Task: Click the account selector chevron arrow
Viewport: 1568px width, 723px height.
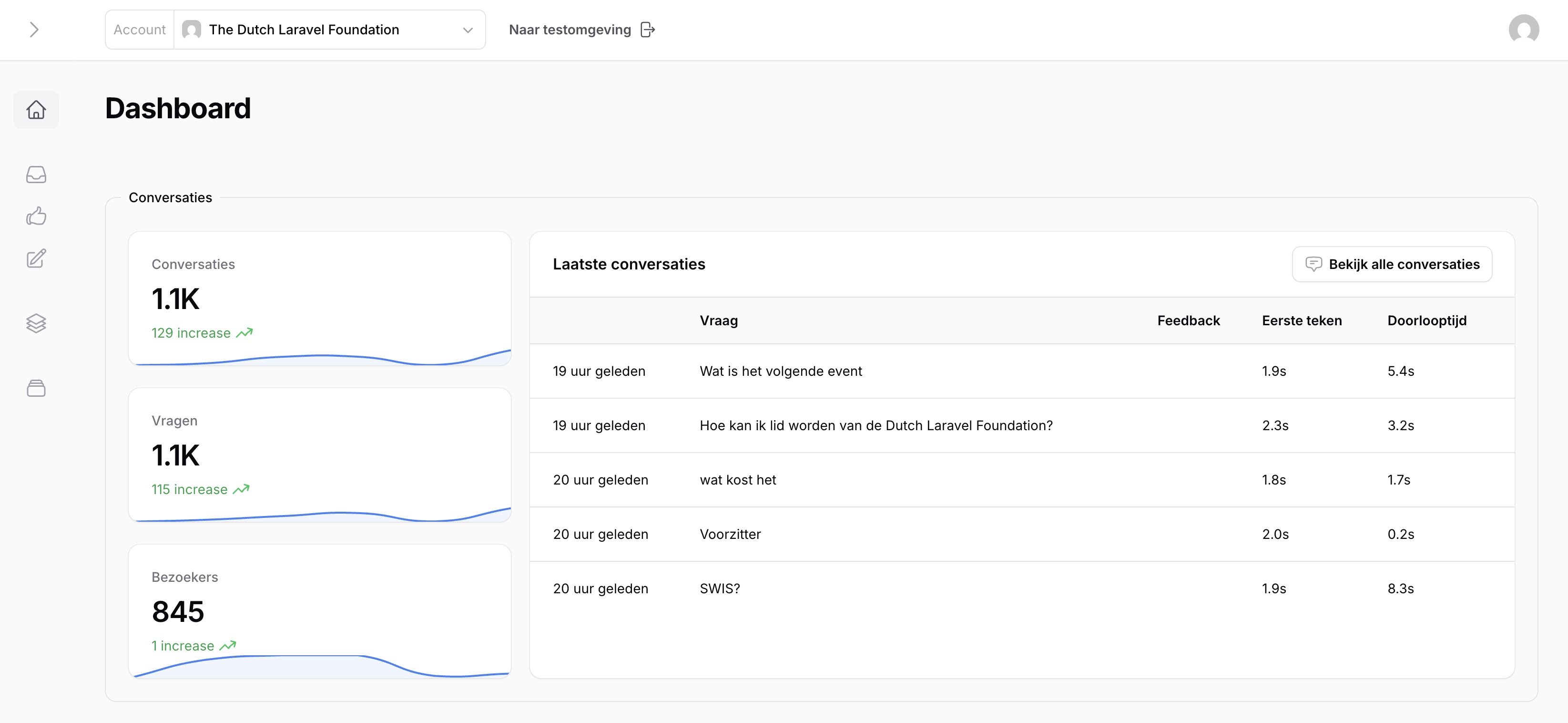Action: (x=468, y=30)
